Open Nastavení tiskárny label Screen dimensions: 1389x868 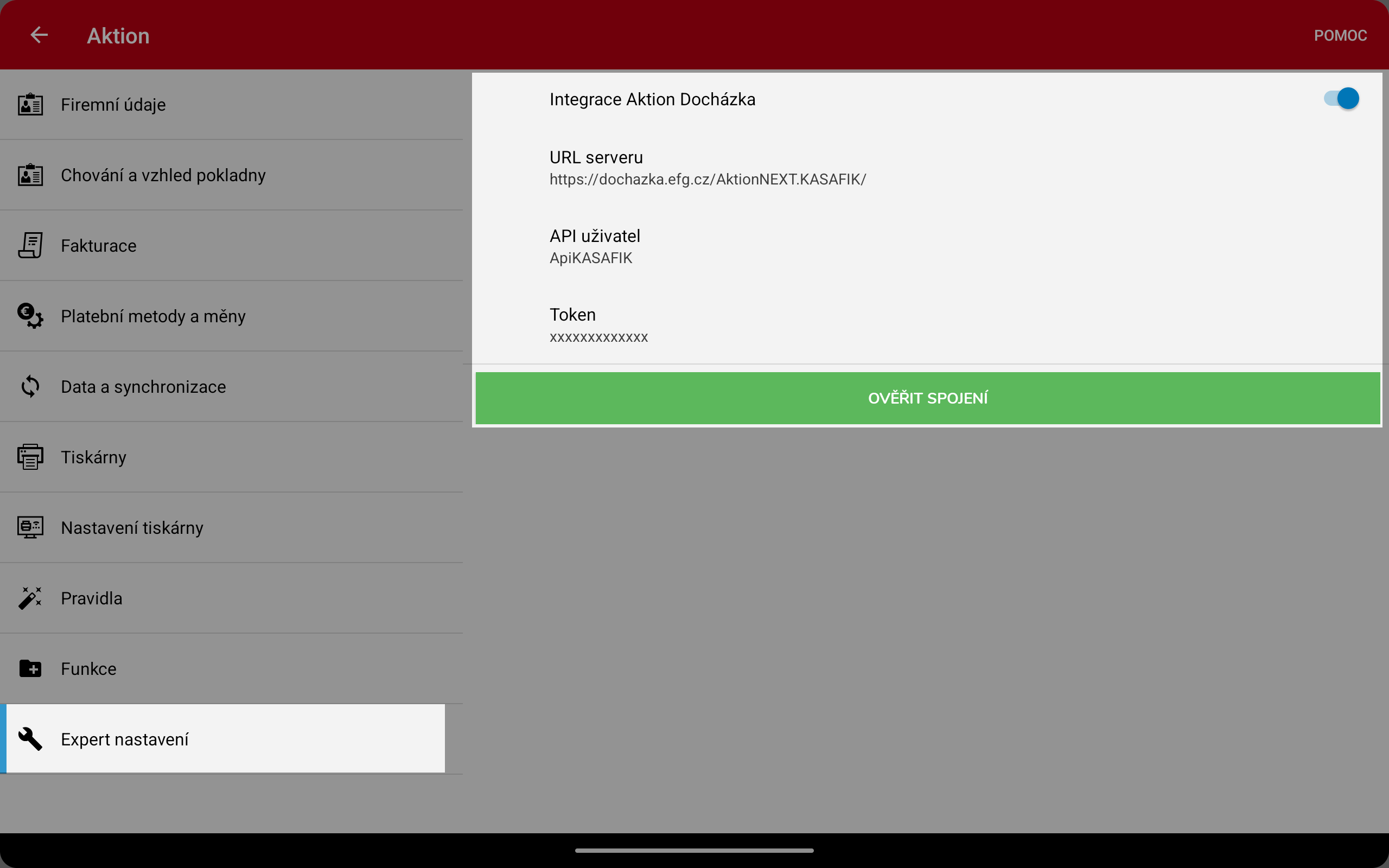click(x=132, y=527)
